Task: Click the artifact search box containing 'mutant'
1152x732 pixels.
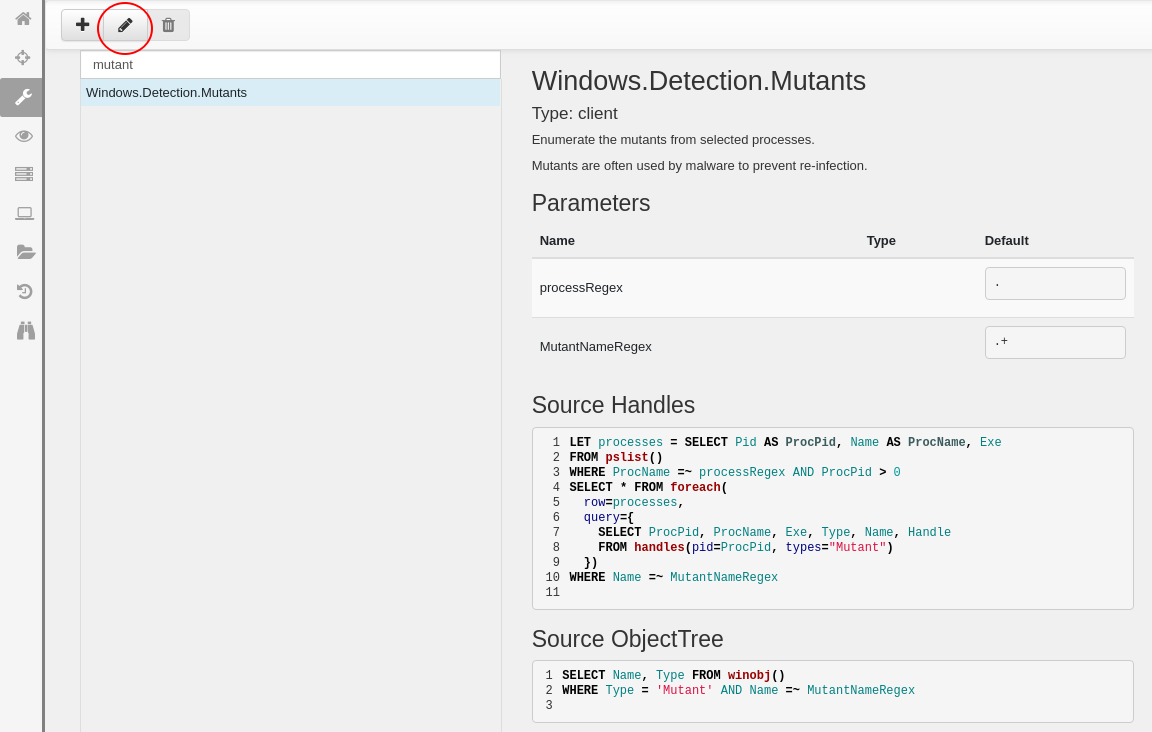Action: coord(290,65)
